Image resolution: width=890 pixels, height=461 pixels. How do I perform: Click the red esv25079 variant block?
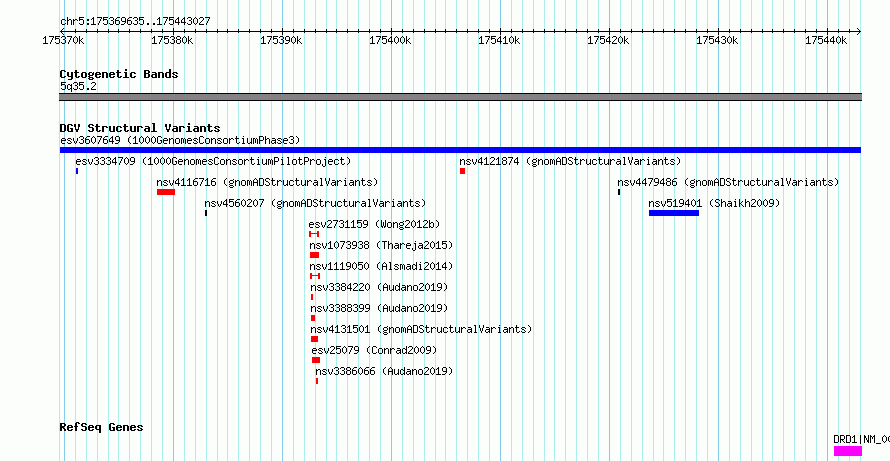316,360
